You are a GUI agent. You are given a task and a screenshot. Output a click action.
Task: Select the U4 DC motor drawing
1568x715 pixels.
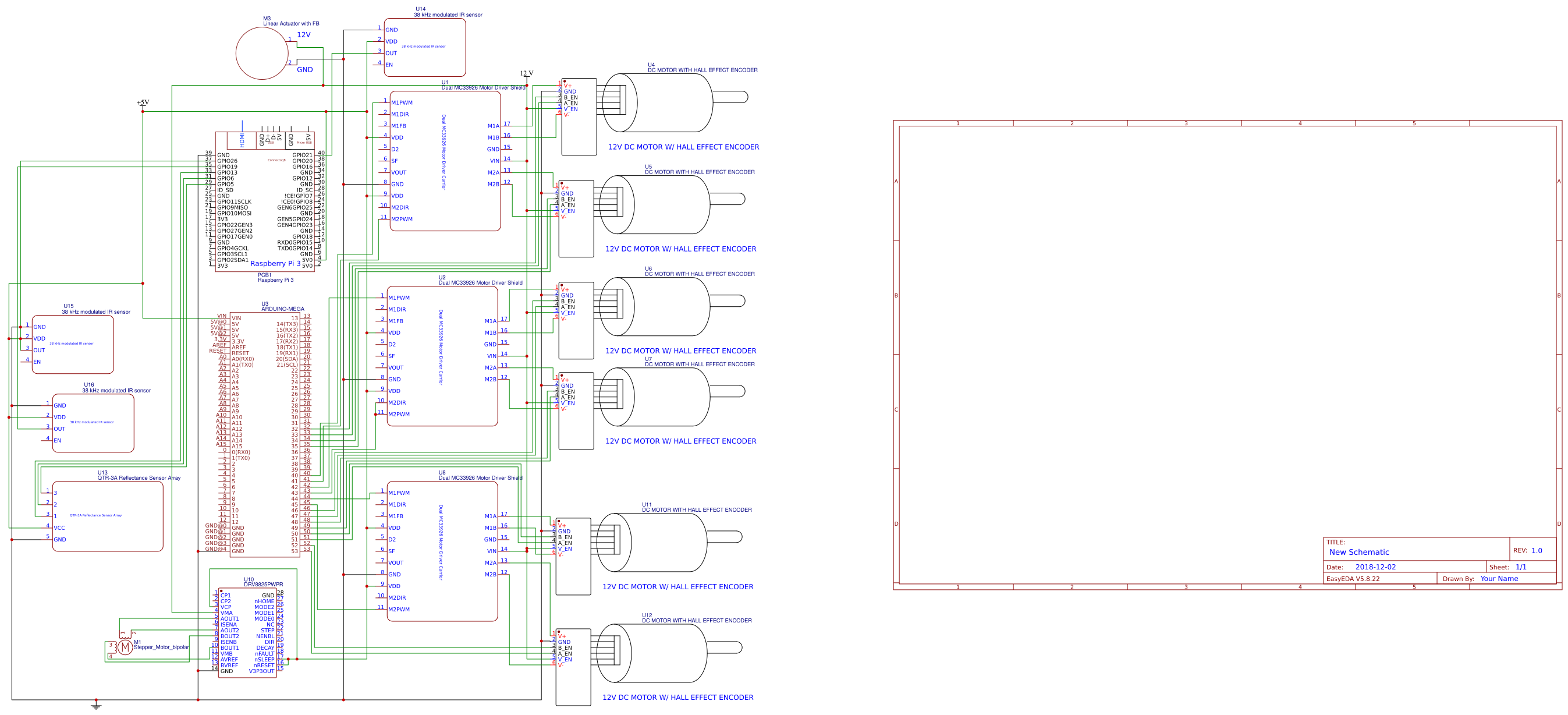pos(669,103)
